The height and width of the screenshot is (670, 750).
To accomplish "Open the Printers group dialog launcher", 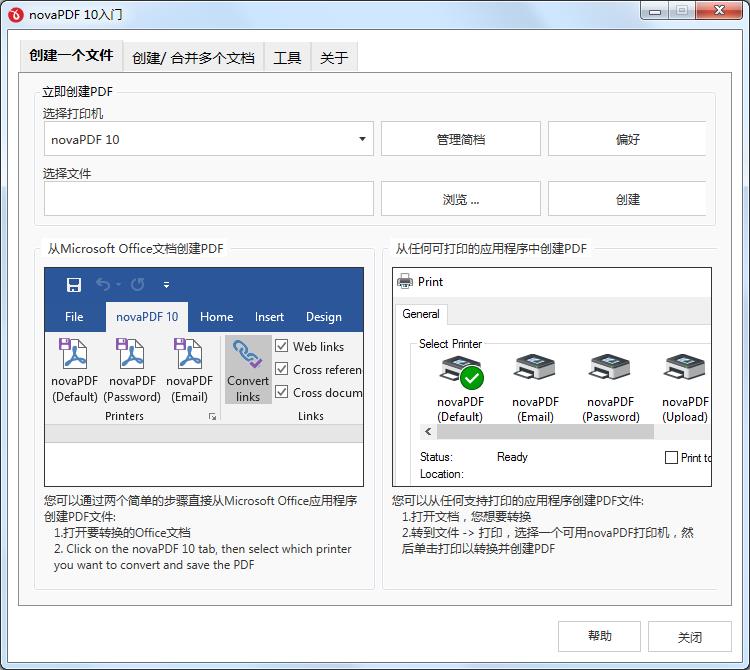I will coord(212,417).
